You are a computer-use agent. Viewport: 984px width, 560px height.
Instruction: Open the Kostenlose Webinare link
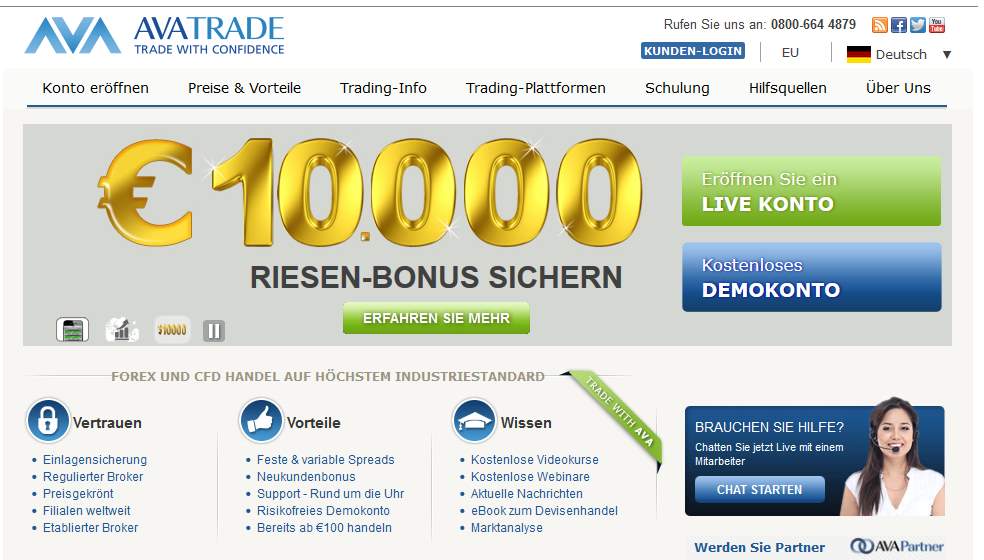(x=530, y=477)
